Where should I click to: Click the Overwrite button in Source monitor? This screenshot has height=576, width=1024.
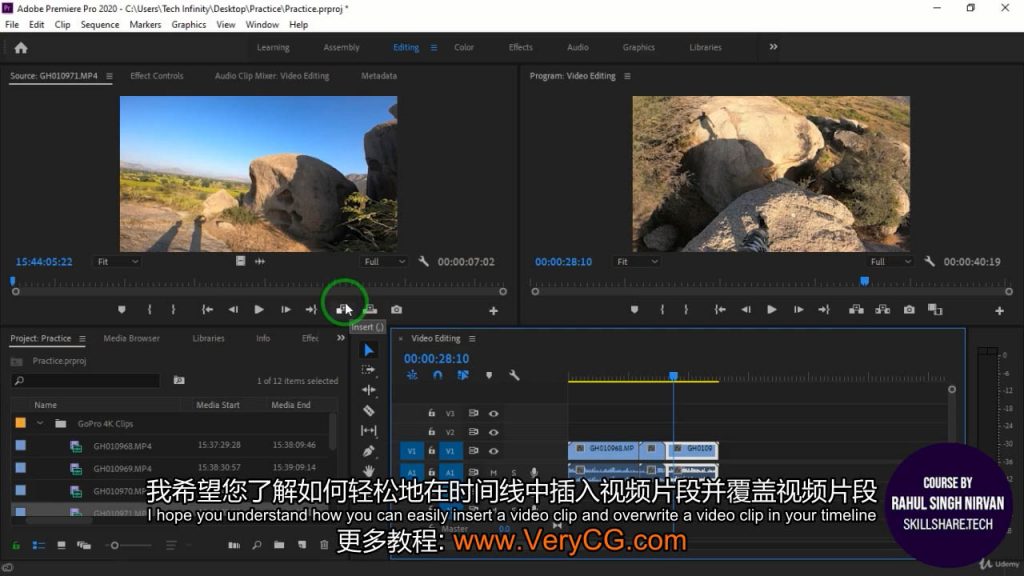click(370, 310)
